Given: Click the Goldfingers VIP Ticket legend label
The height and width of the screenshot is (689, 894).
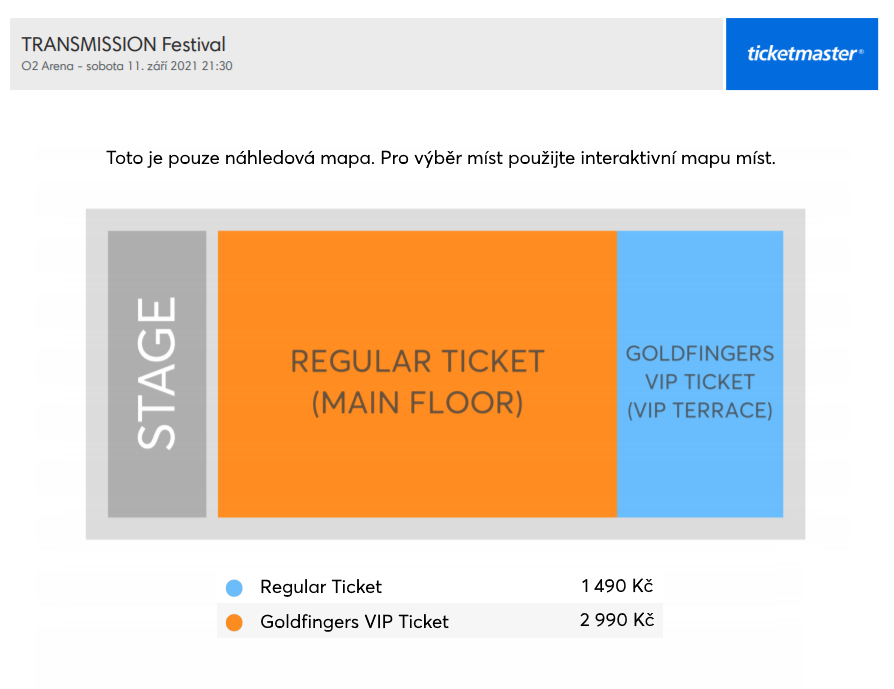Looking at the screenshot, I should (354, 622).
